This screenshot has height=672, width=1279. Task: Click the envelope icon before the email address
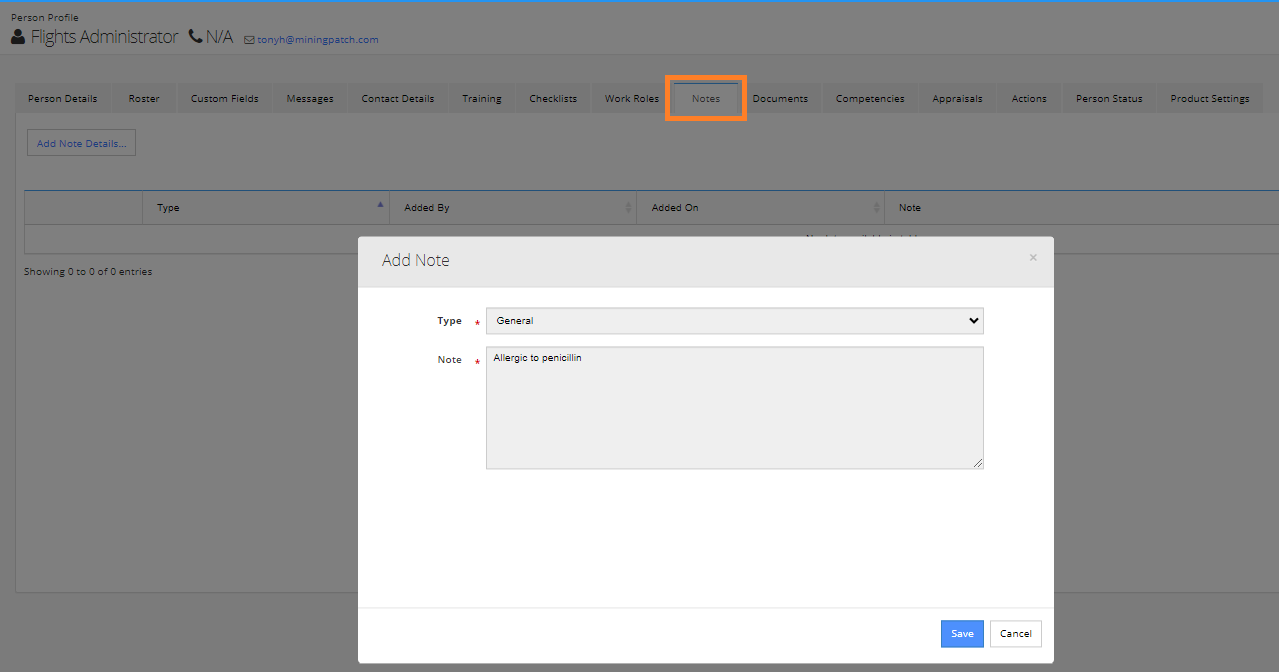(x=249, y=39)
